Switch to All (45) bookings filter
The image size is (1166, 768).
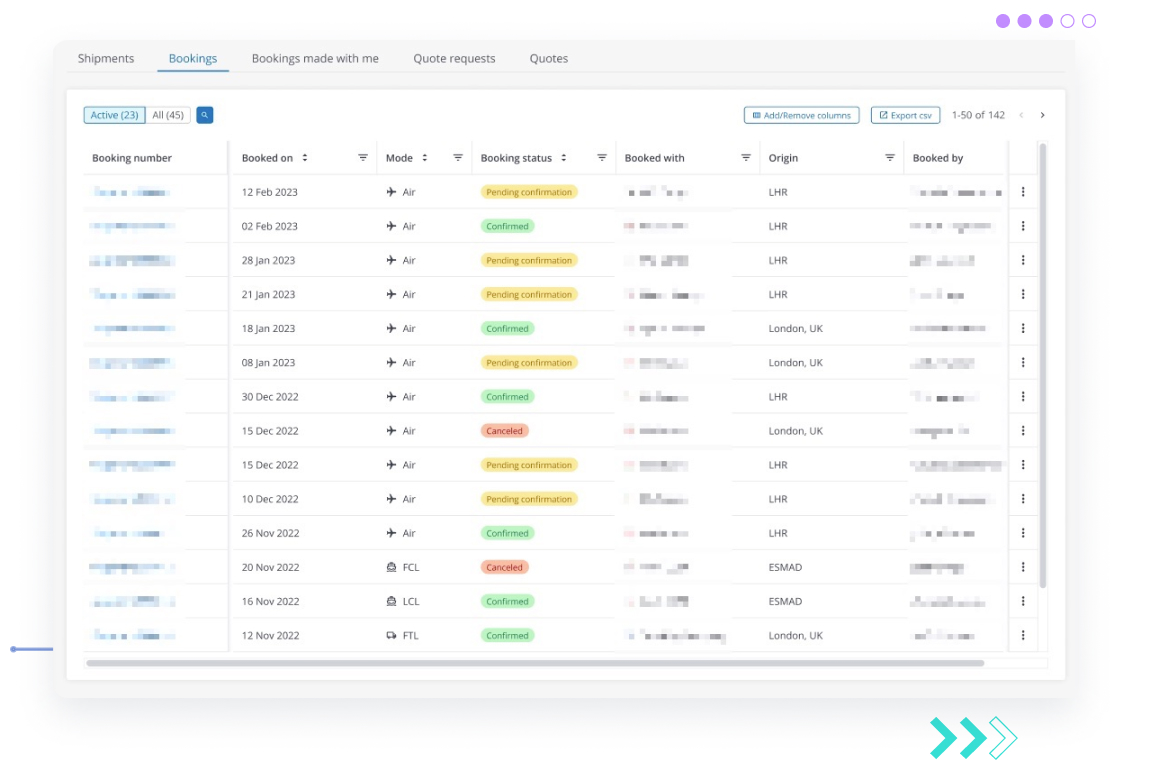(168, 115)
